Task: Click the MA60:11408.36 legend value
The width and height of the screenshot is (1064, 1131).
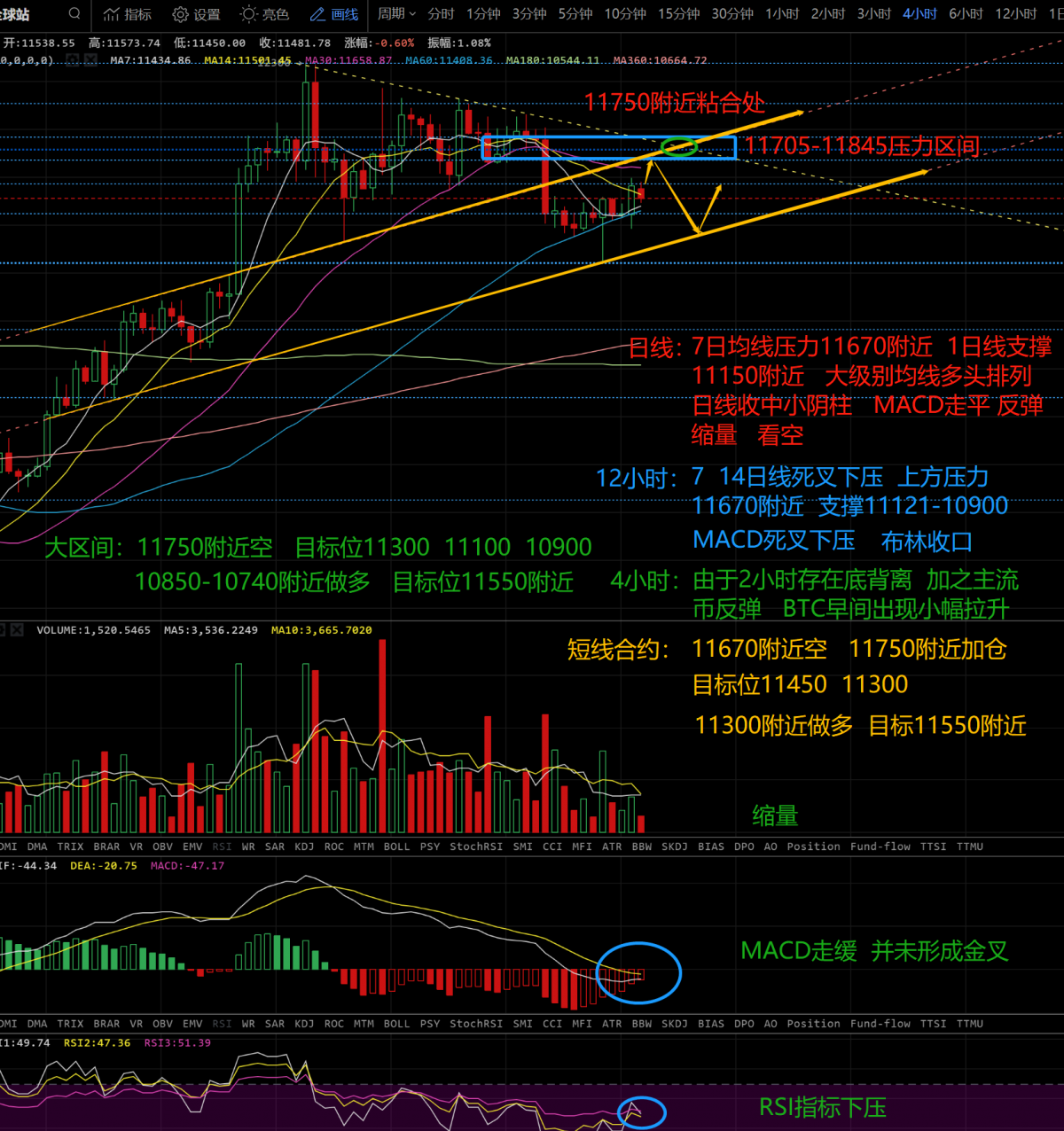Action: 450,60
